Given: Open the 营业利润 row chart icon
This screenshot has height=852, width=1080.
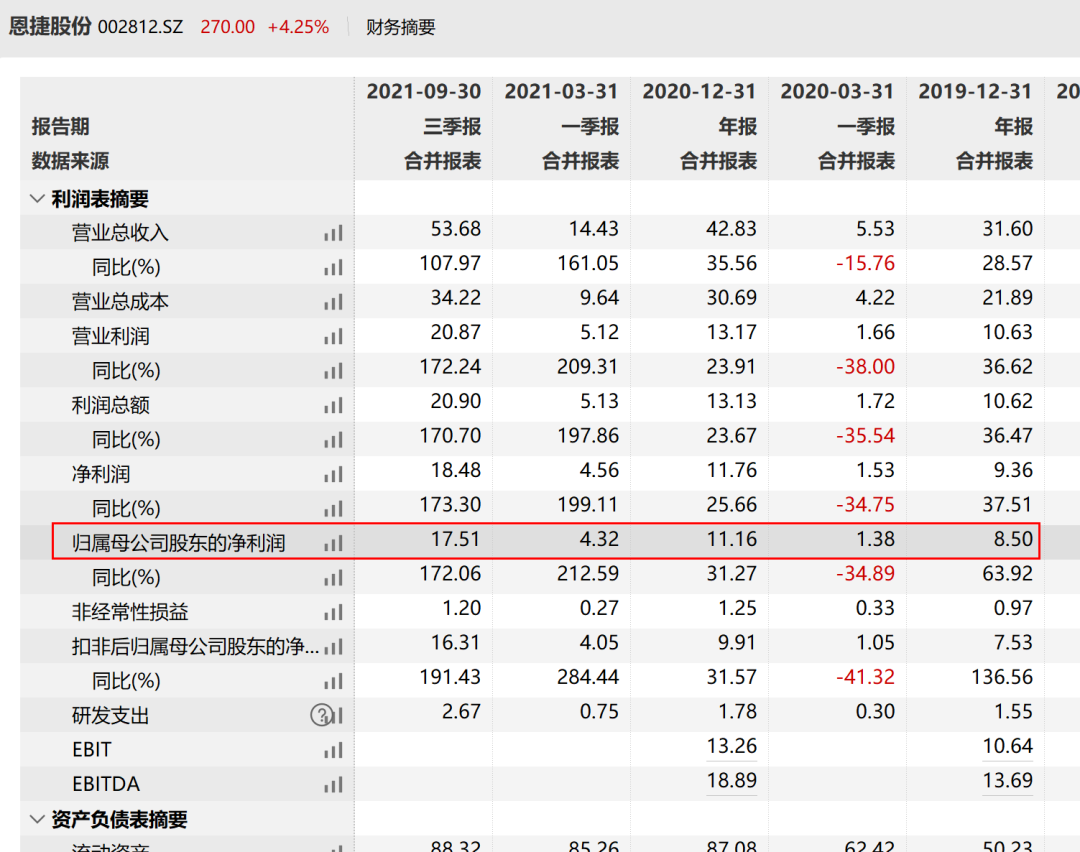Looking at the screenshot, I should (x=333, y=337).
